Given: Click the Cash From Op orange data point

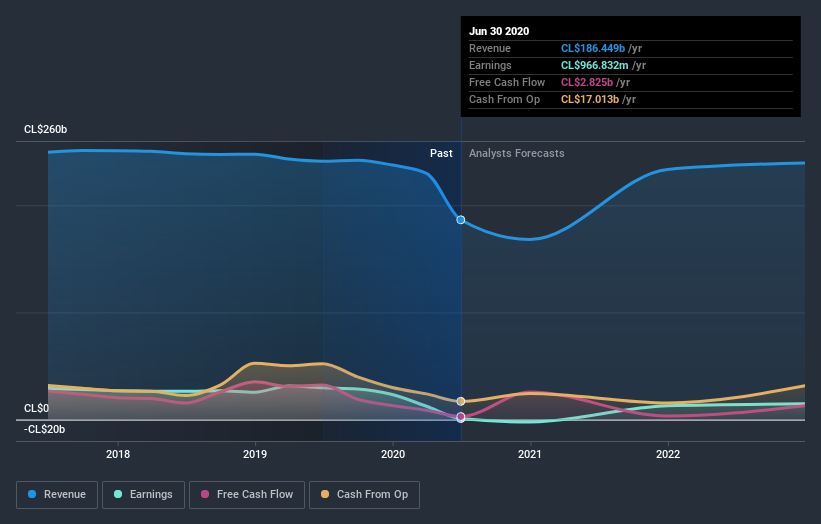Looking at the screenshot, I should click(461, 402).
